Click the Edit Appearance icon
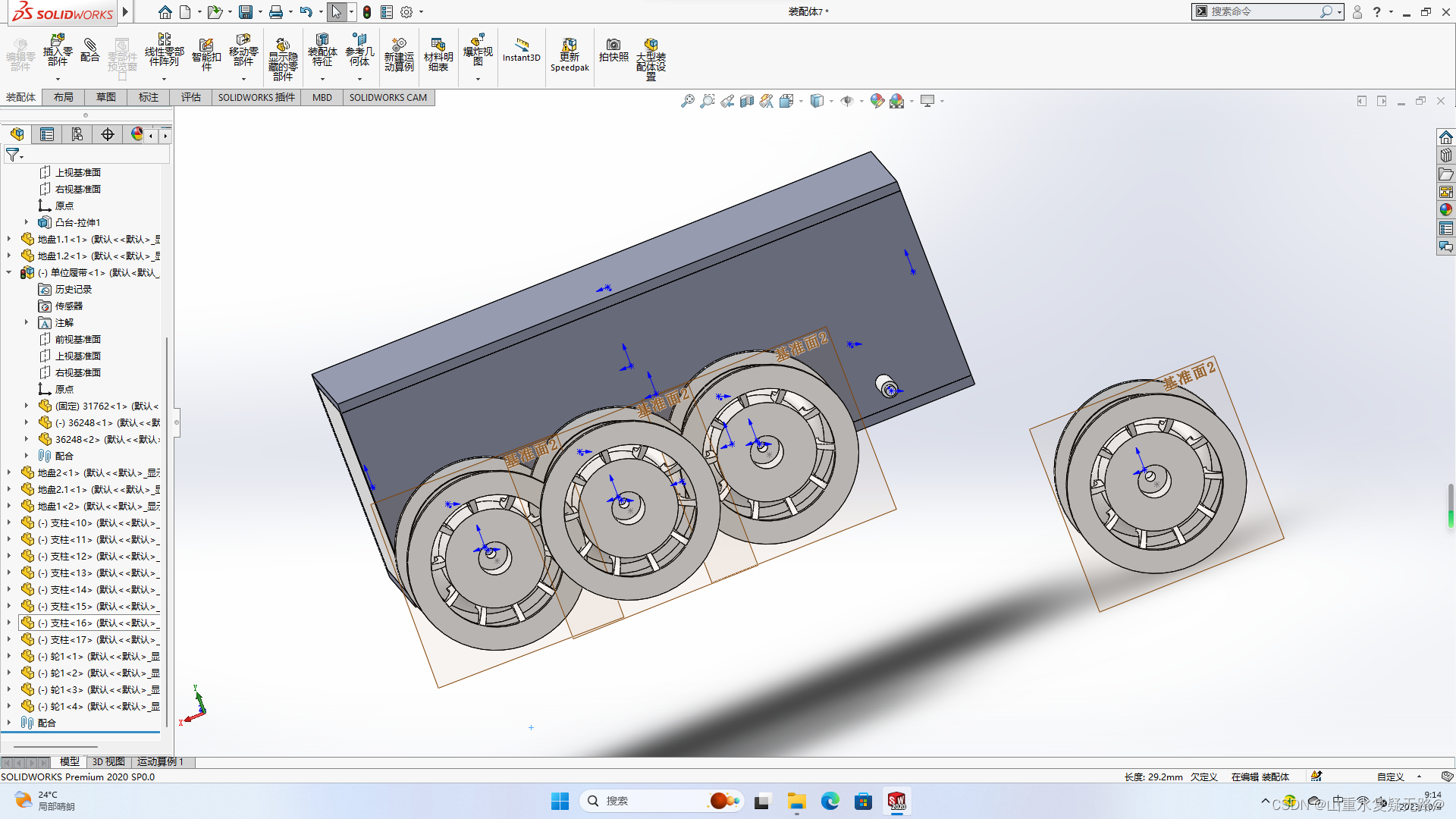This screenshot has width=1456, height=819. 877,101
